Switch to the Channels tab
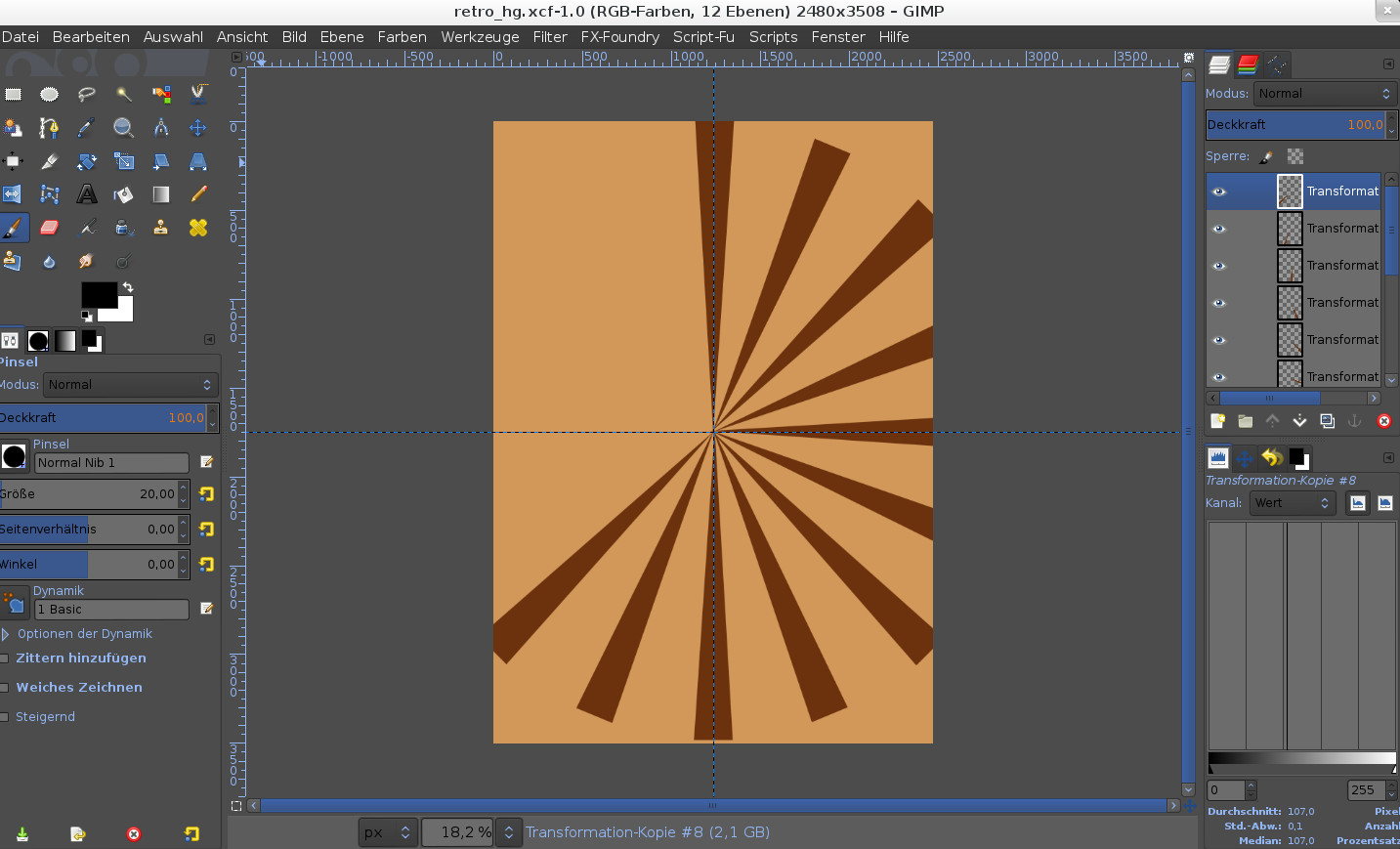Screen dimensions: 1400x849 (1248, 65)
